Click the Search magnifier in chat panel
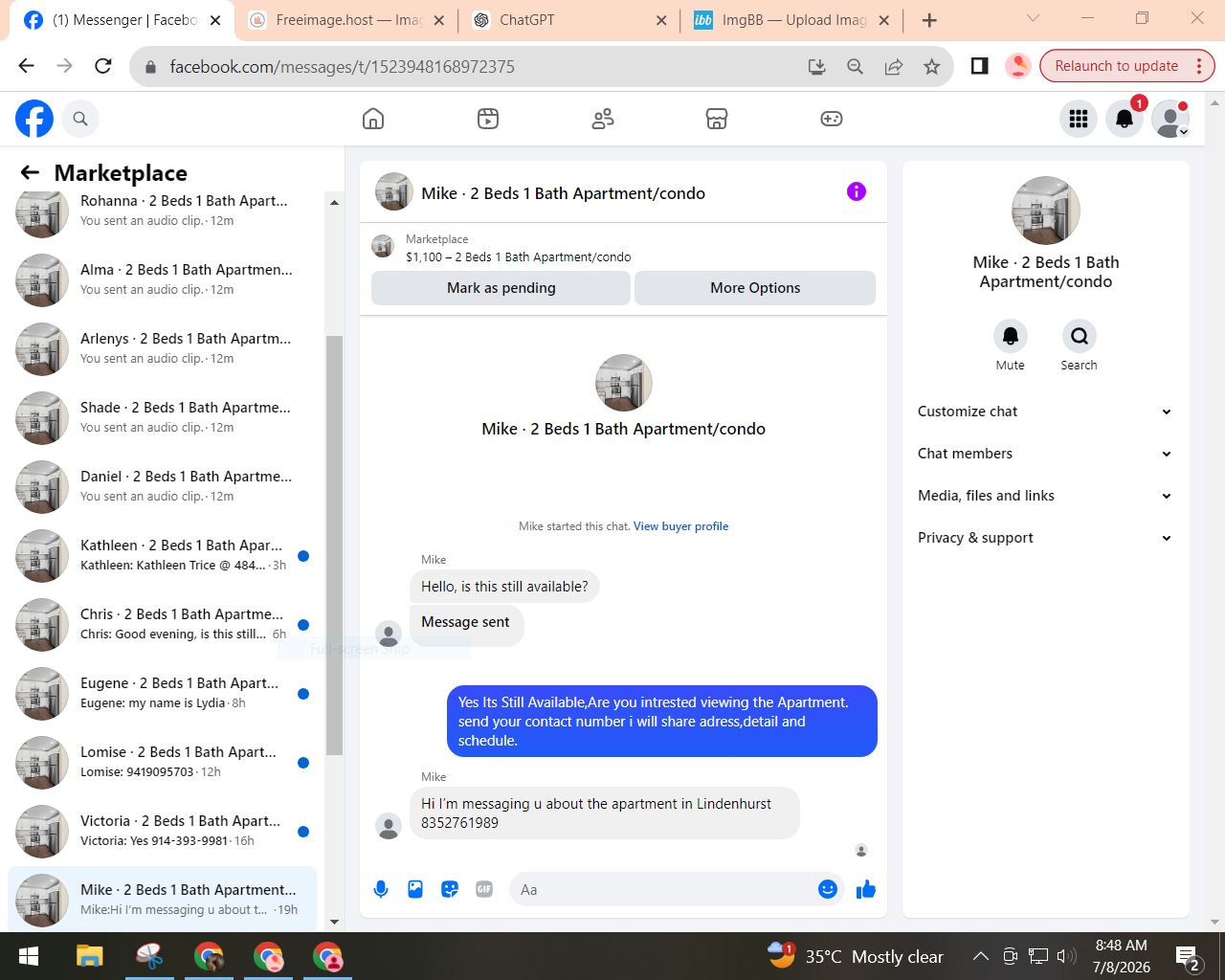Image resolution: width=1225 pixels, height=980 pixels. click(x=1080, y=336)
